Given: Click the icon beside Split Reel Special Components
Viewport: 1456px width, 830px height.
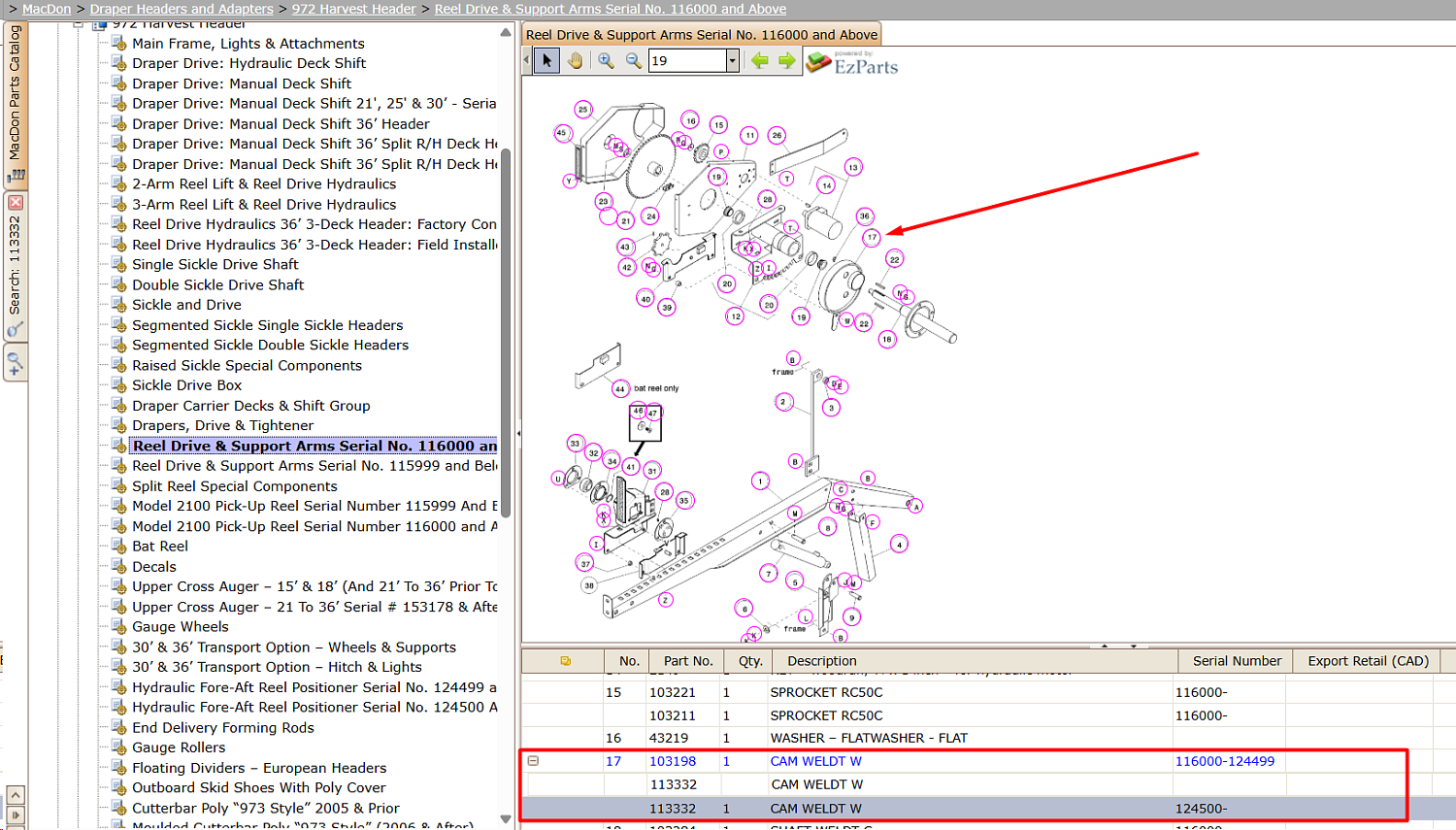Looking at the screenshot, I should point(118,485).
